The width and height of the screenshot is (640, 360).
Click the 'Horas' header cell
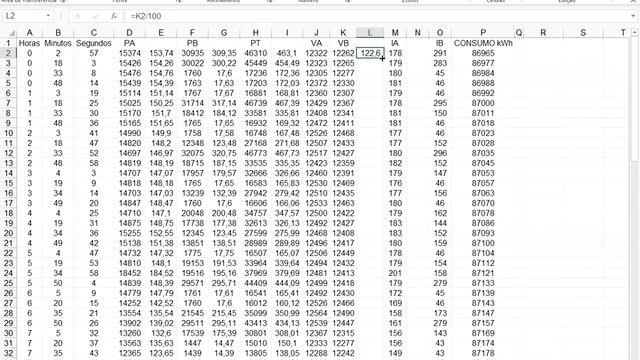[x=29, y=43]
